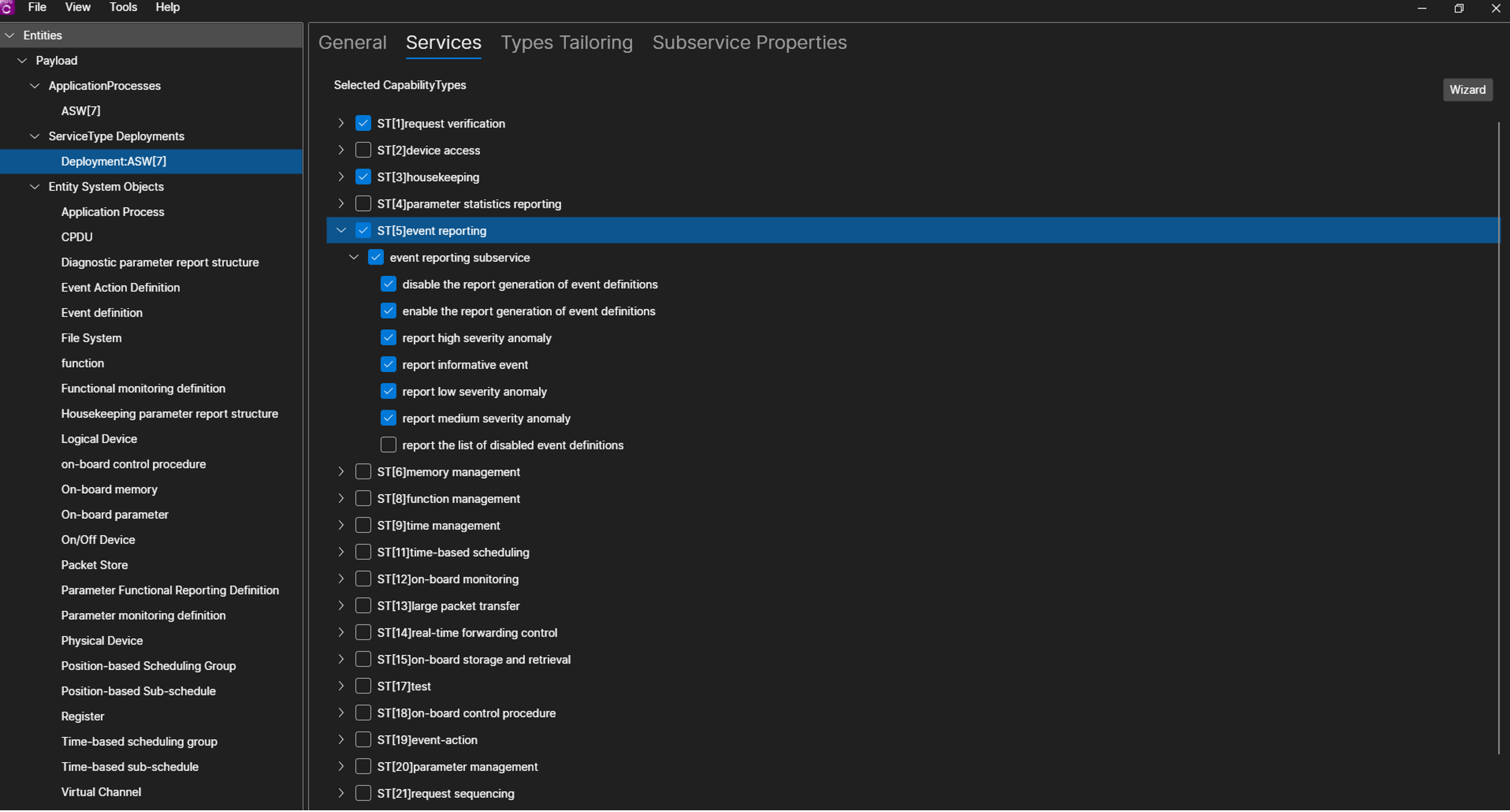1510x812 pixels.
Task: Expand ST[6]memory management node
Action: coord(341,473)
